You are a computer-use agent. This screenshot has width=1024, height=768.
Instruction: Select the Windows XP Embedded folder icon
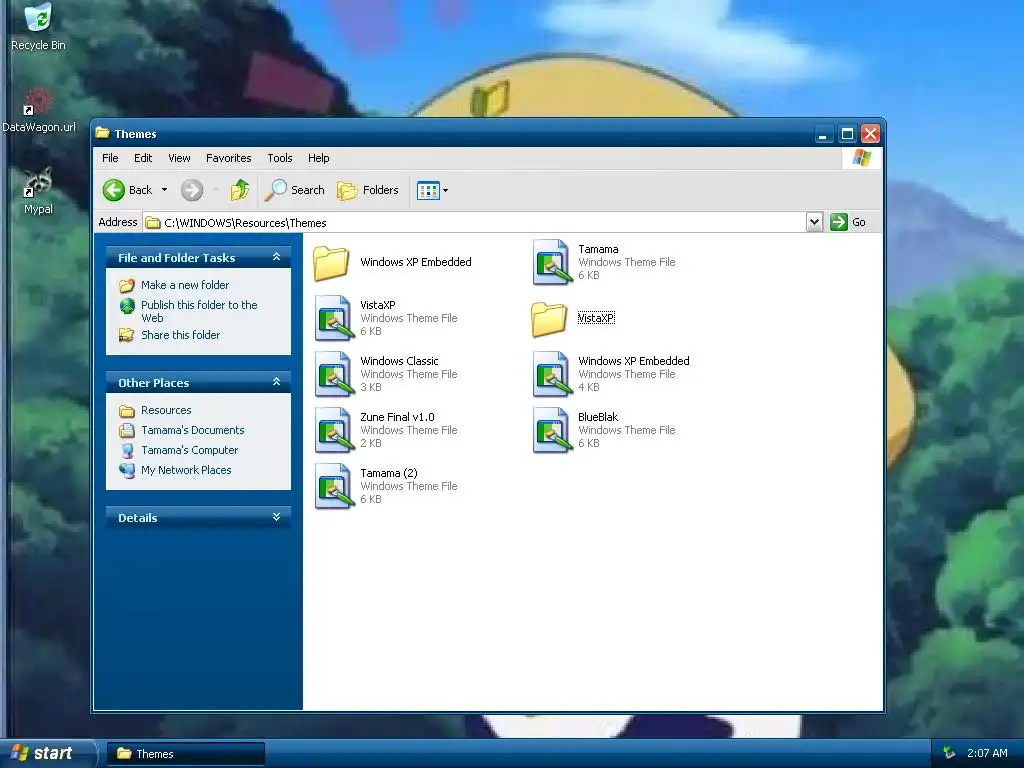[x=331, y=263]
